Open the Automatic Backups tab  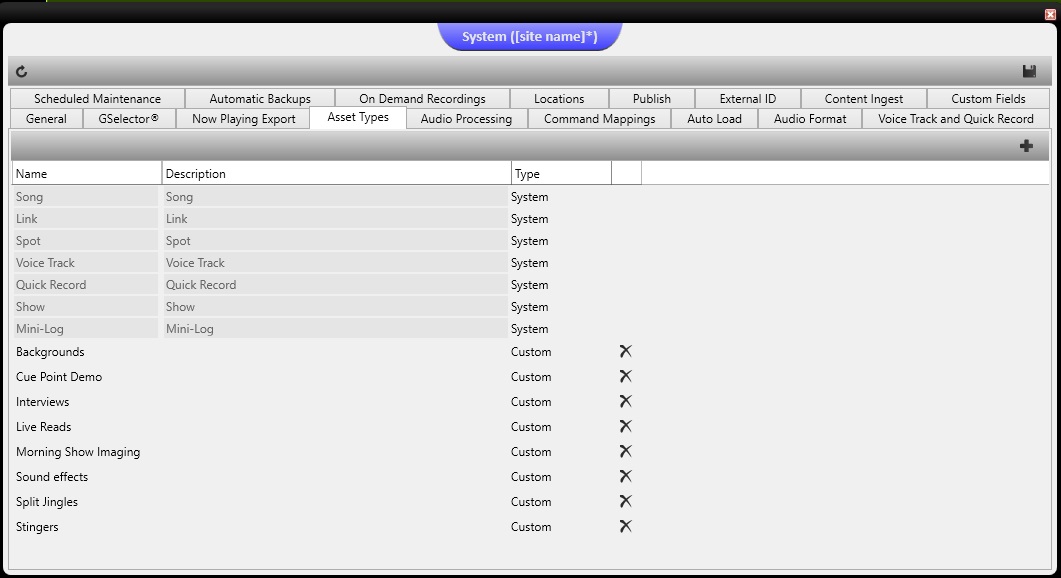[x=260, y=99]
